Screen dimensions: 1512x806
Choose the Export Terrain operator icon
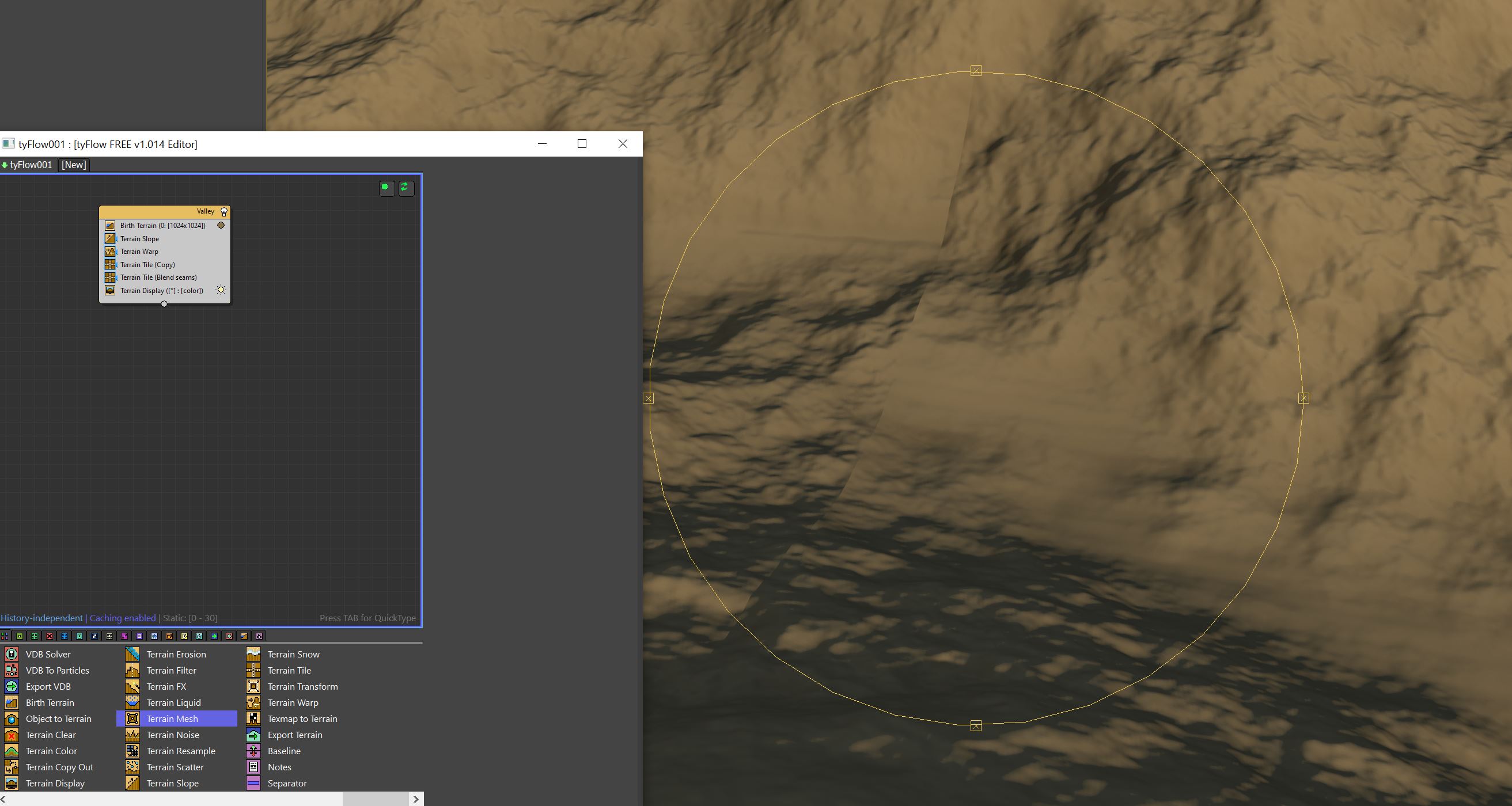click(x=253, y=735)
